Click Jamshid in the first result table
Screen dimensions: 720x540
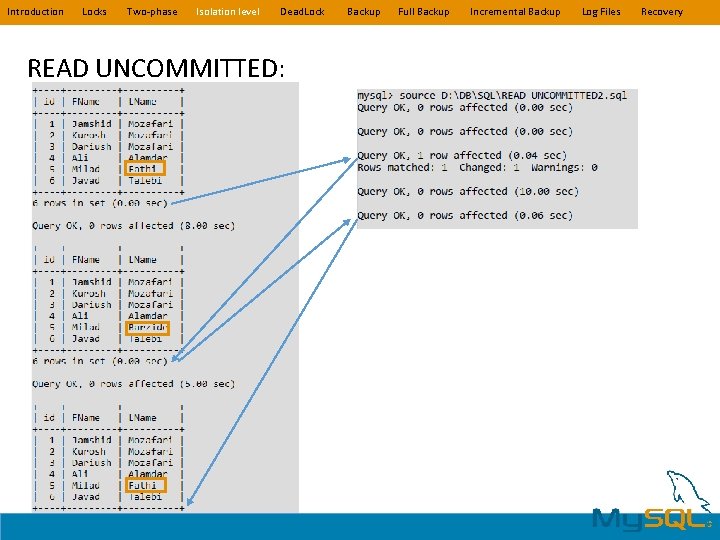click(x=91, y=124)
